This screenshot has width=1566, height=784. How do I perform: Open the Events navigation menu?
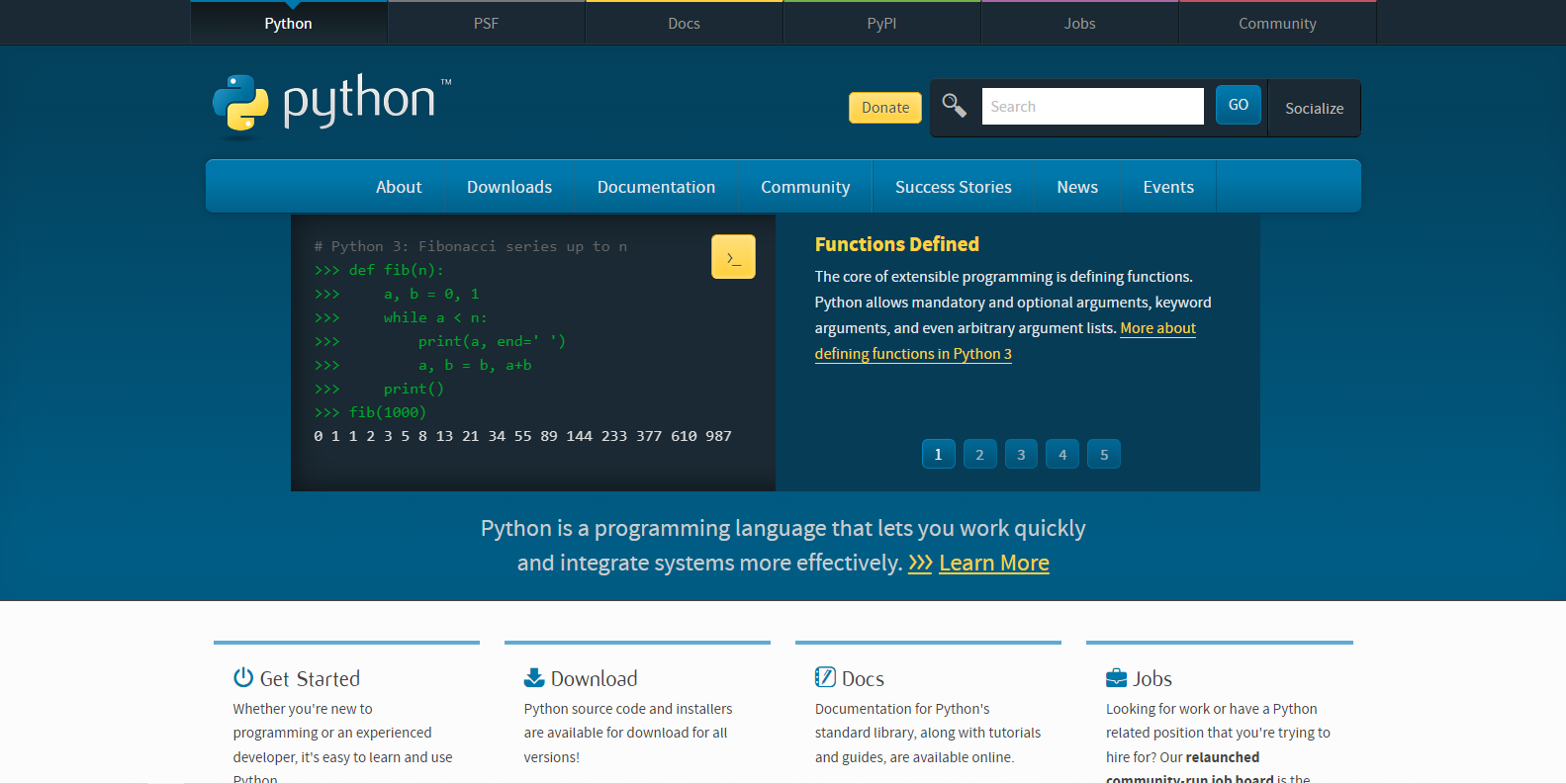point(1168,187)
